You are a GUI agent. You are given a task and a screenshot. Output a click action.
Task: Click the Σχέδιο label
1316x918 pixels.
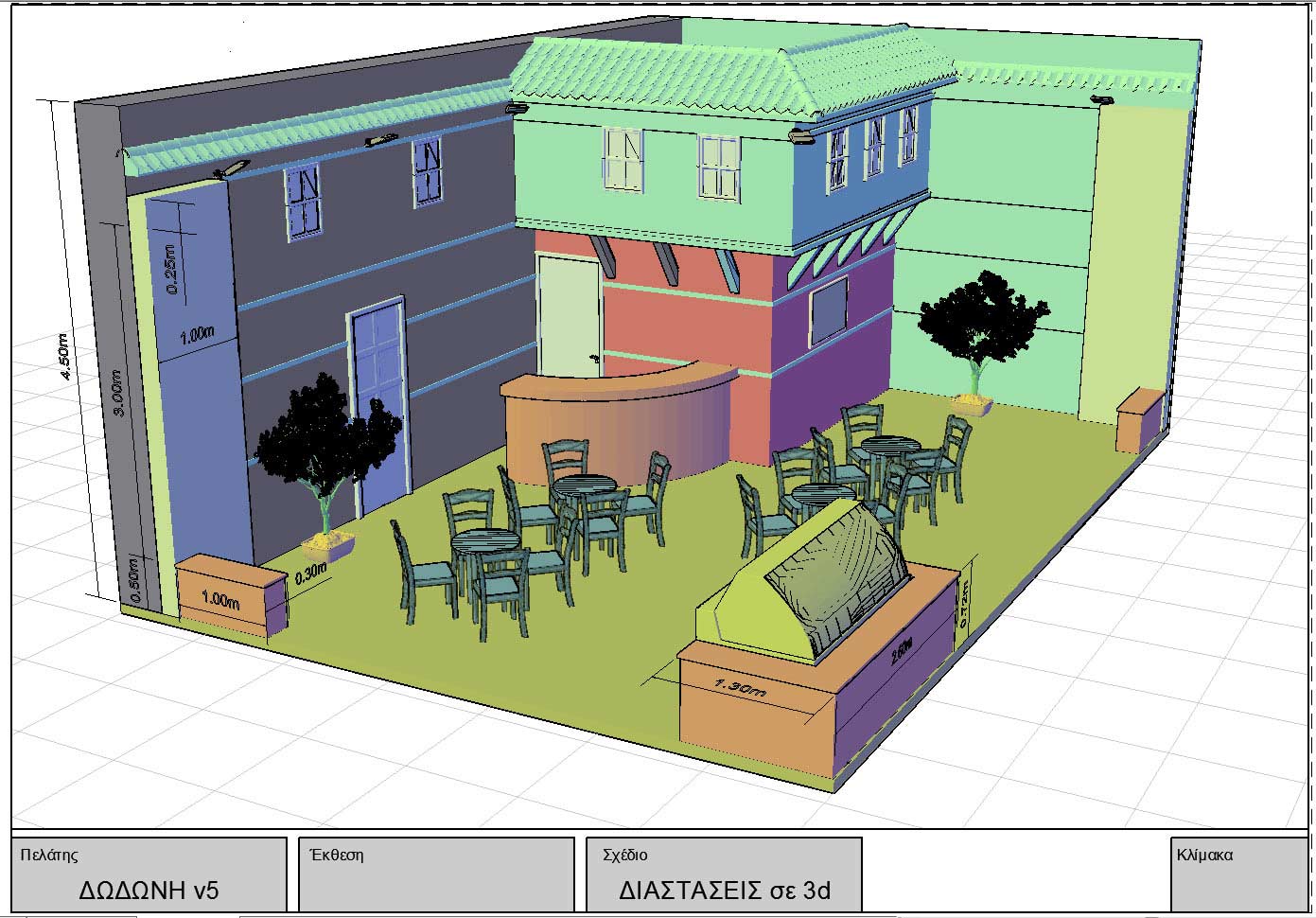click(x=625, y=856)
